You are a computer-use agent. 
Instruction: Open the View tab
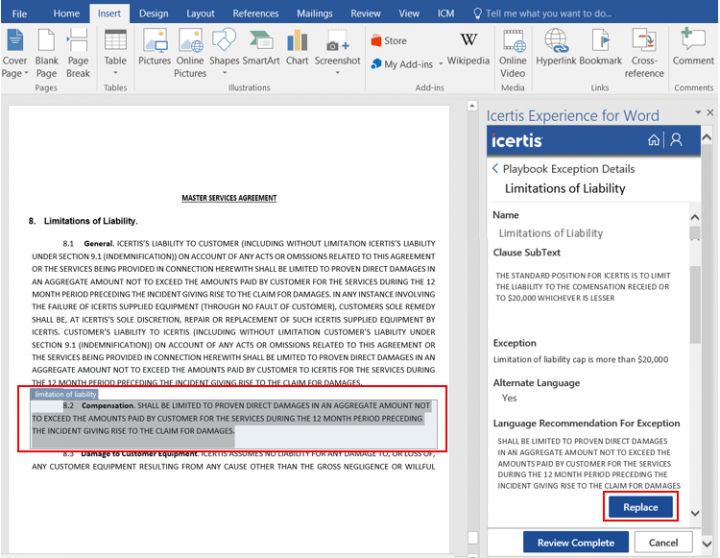click(409, 14)
